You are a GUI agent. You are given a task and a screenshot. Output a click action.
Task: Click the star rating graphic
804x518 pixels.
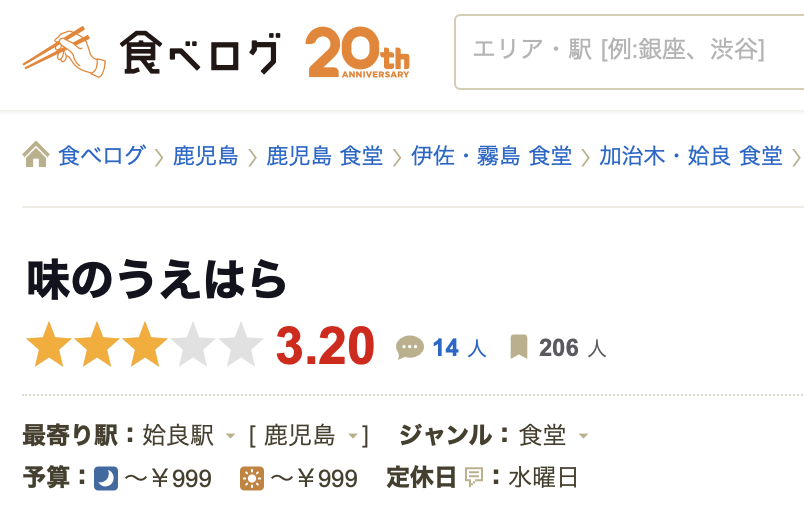(144, 345)
